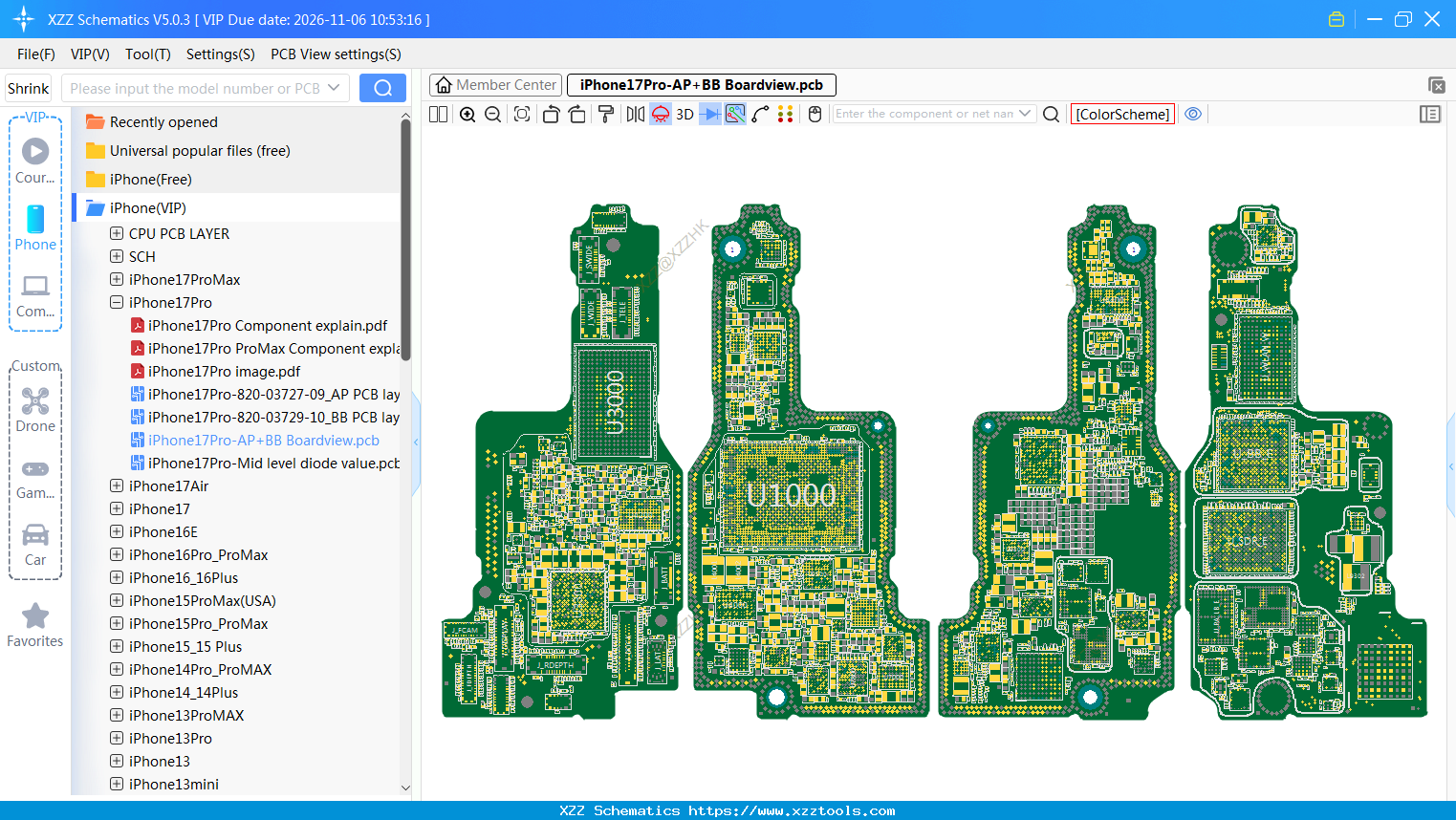Toggle the diode mode icon

tap(709, 115)
